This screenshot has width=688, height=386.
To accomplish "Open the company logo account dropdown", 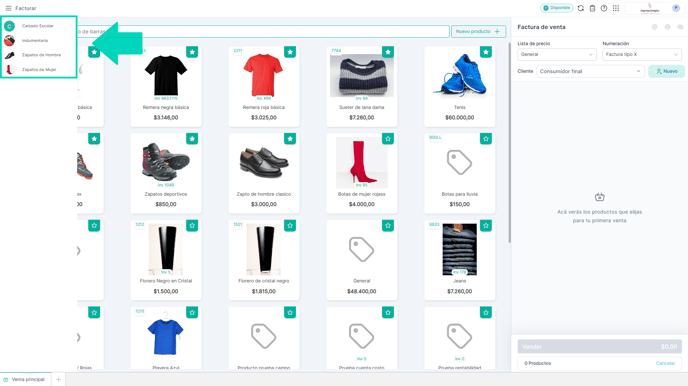I will coord(650,8).
